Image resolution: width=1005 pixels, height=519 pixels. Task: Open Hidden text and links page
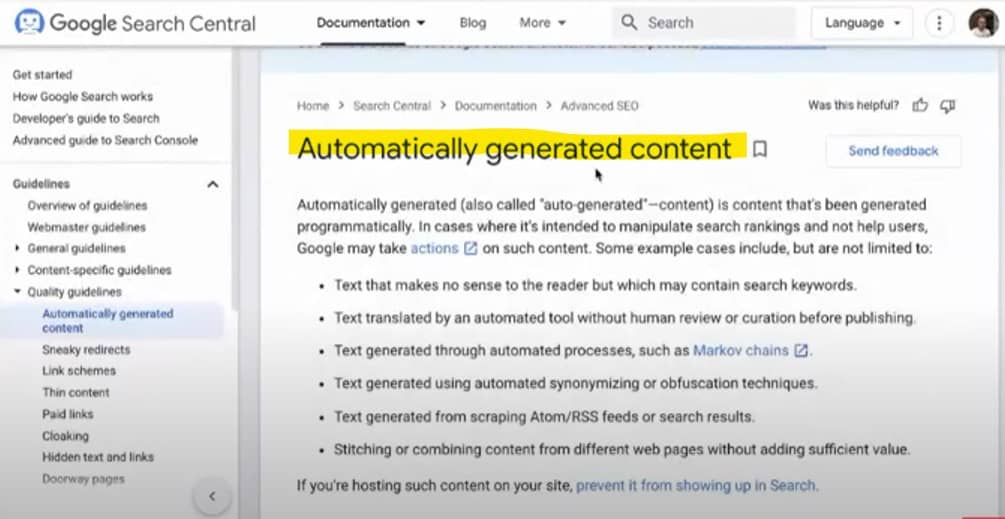pos(98,457)
